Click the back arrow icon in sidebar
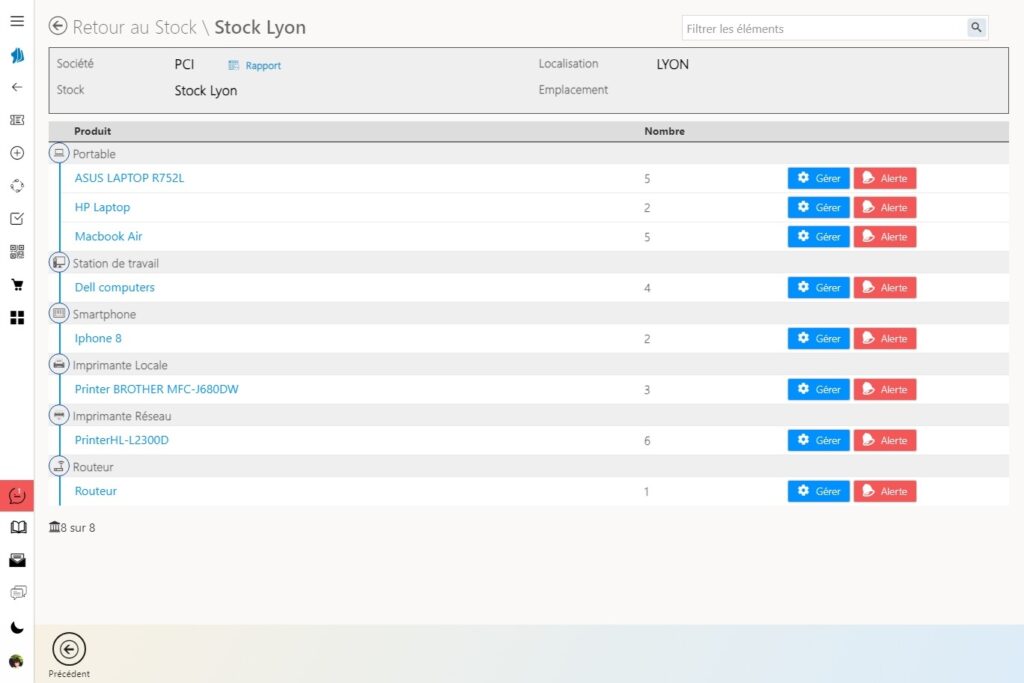This screenshot has width=1024, height=683. coord(17,87)
